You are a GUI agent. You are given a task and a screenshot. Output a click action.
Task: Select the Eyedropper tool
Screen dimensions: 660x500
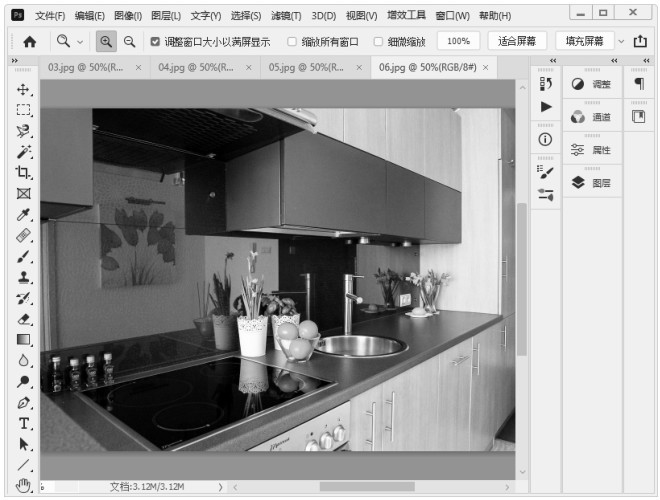(23, 214)
